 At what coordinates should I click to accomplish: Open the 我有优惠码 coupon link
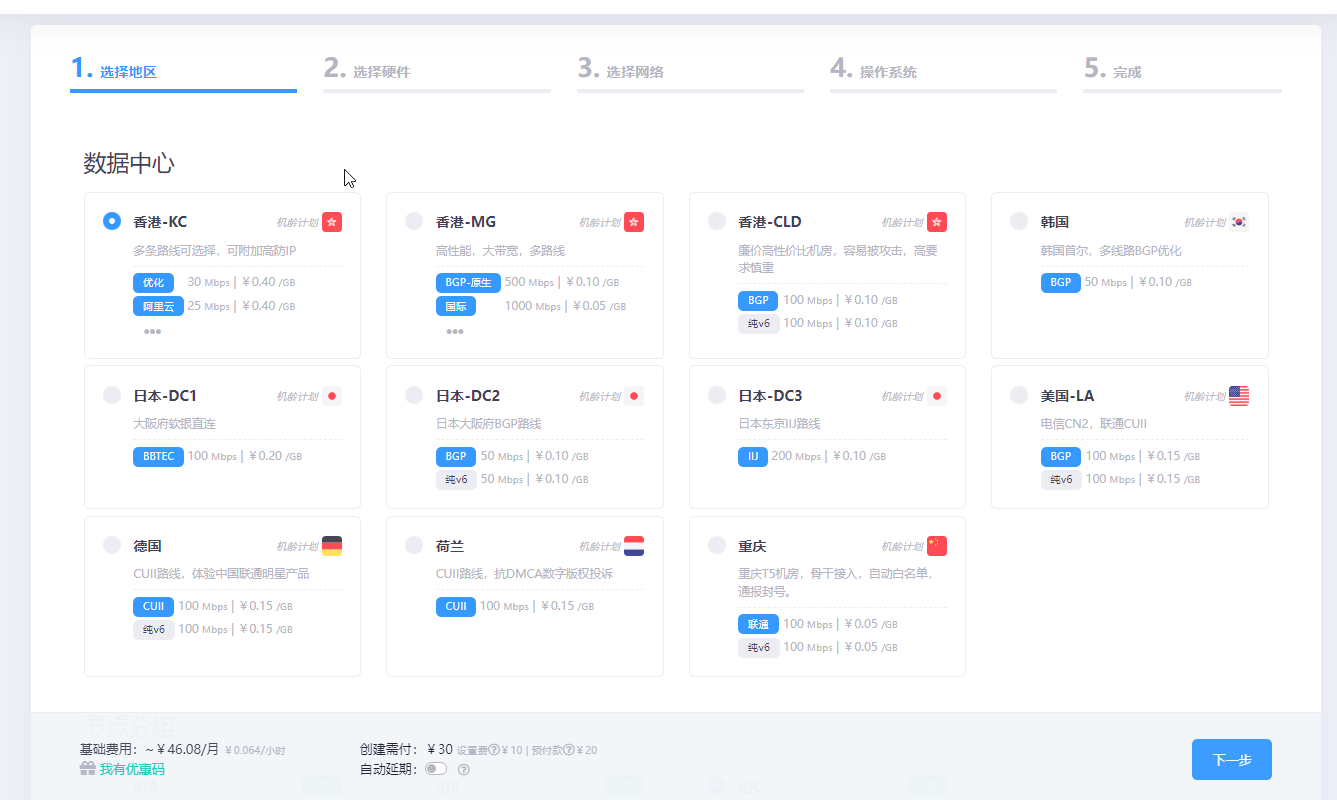[x=131, y=769]
